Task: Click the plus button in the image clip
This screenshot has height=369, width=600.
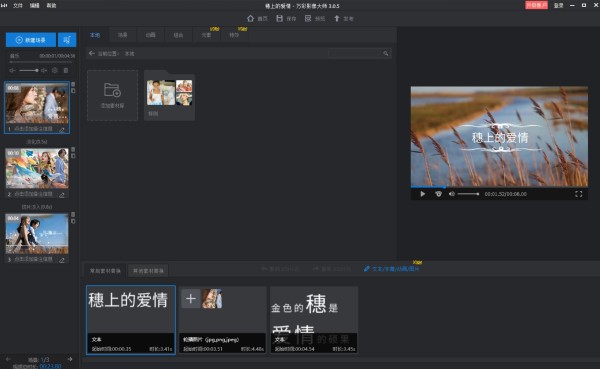Action: (191, 299)
